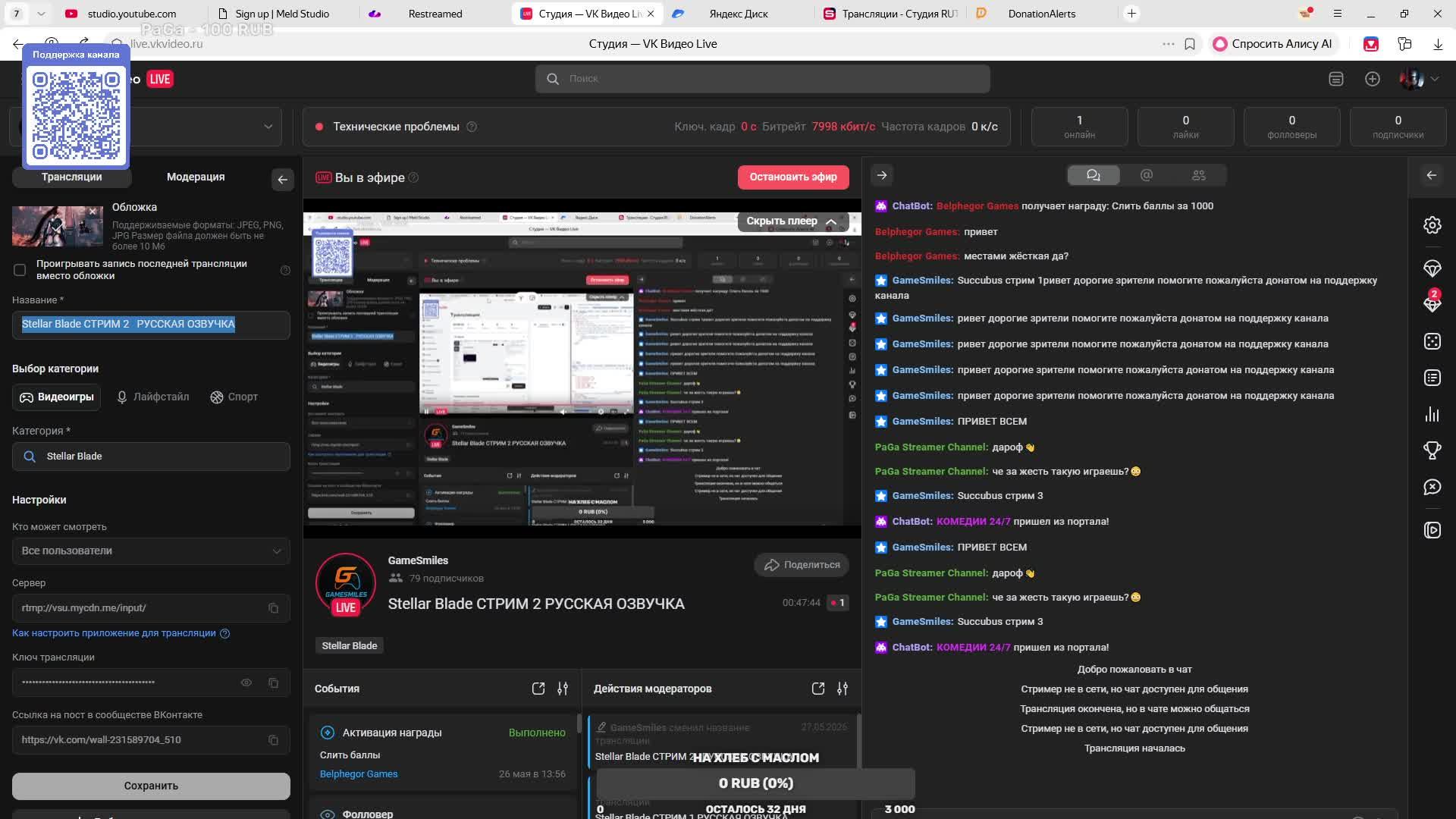The height and width of the screenshot is (819, 1456).
Task: Expand the channel selector dropdown chevron
Action: pos(268,127)
